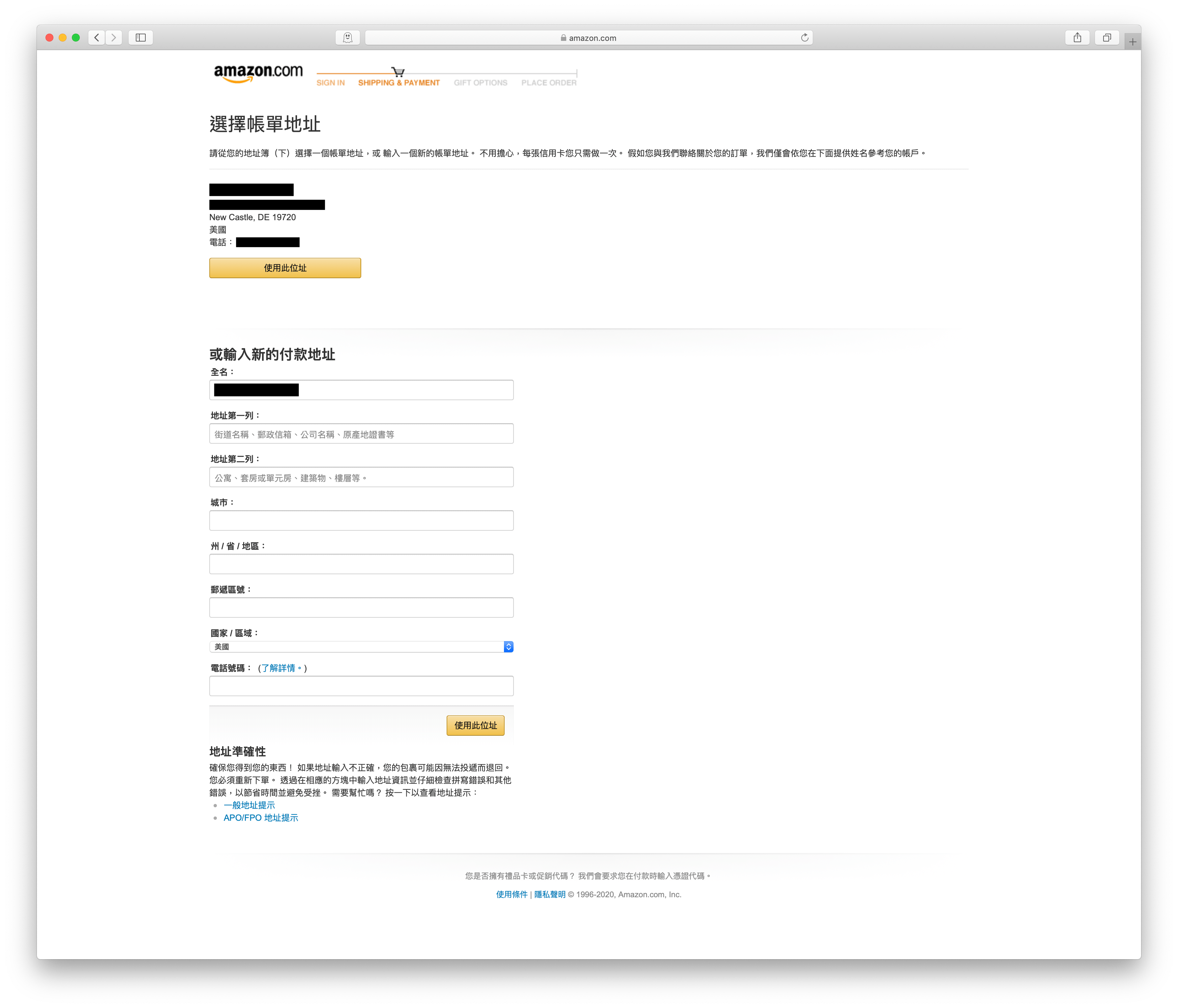Click the green full-screen button
Image resolution: width=1178 pixels, height=1008 pixels.
point(75,38)
